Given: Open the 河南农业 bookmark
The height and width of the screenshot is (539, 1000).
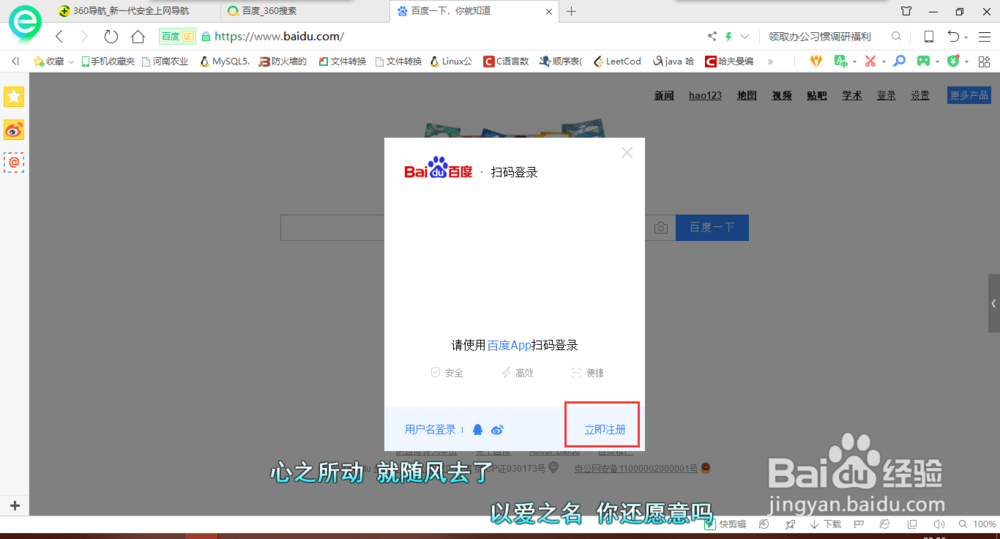Looking at the screenshot, I should coord(165,61).
